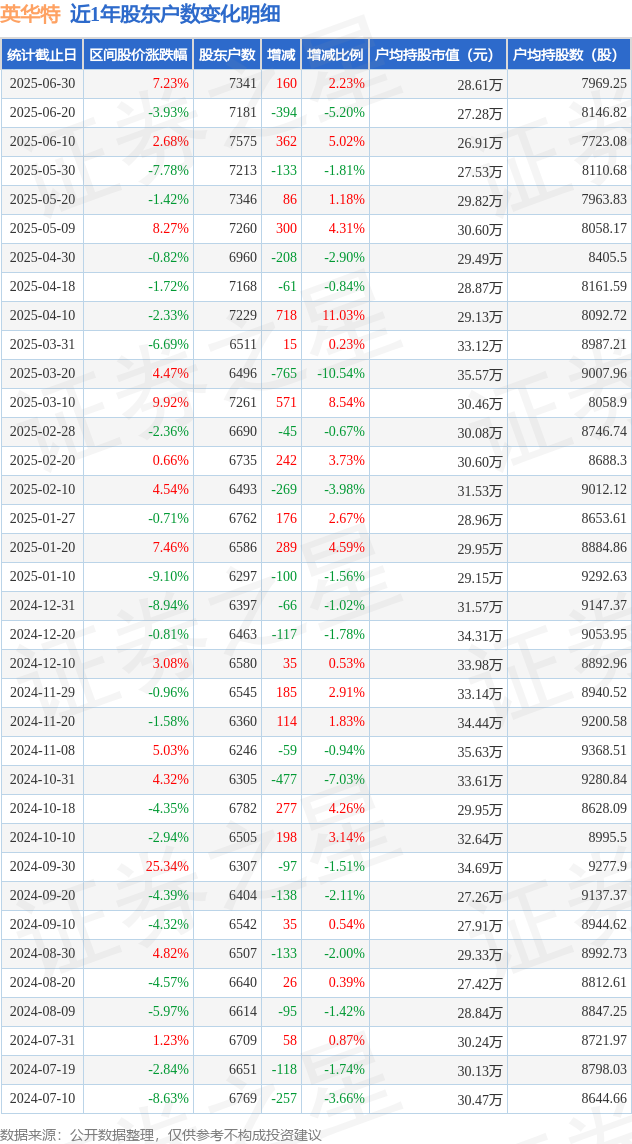Select the 2025-03-20 date cell

coord(42,374)
